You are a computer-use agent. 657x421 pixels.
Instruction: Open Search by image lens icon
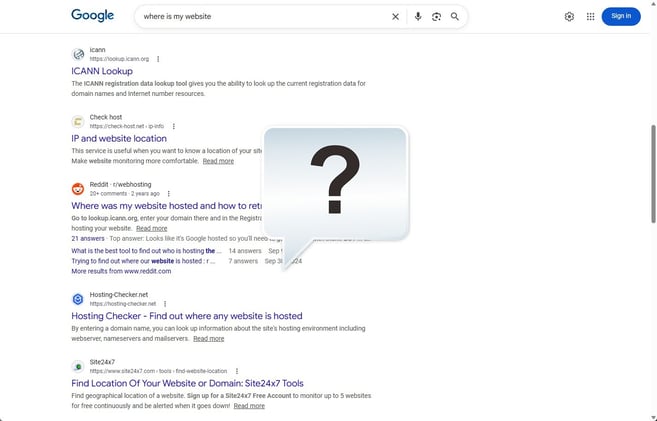point(436,17)
